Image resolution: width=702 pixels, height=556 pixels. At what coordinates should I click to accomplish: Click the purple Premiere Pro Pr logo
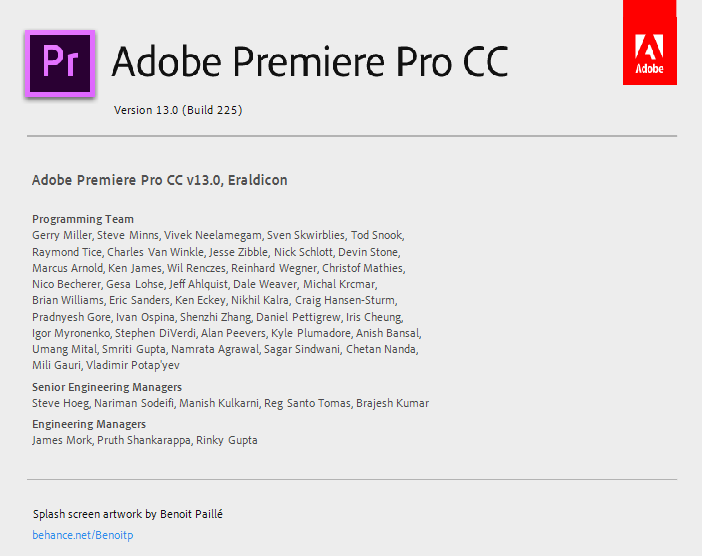point(60,64)
